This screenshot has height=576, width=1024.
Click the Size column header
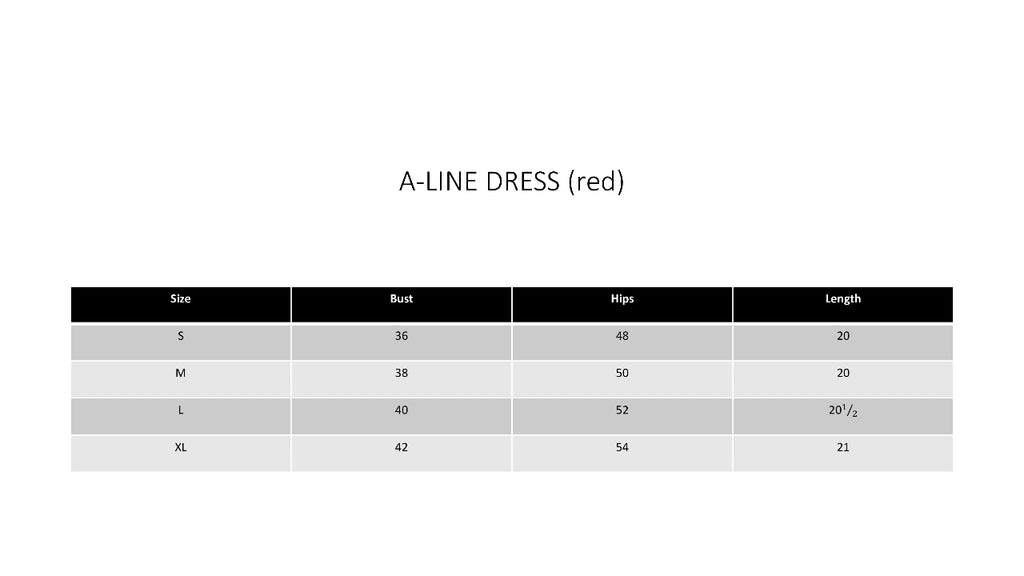click(181, 299)
